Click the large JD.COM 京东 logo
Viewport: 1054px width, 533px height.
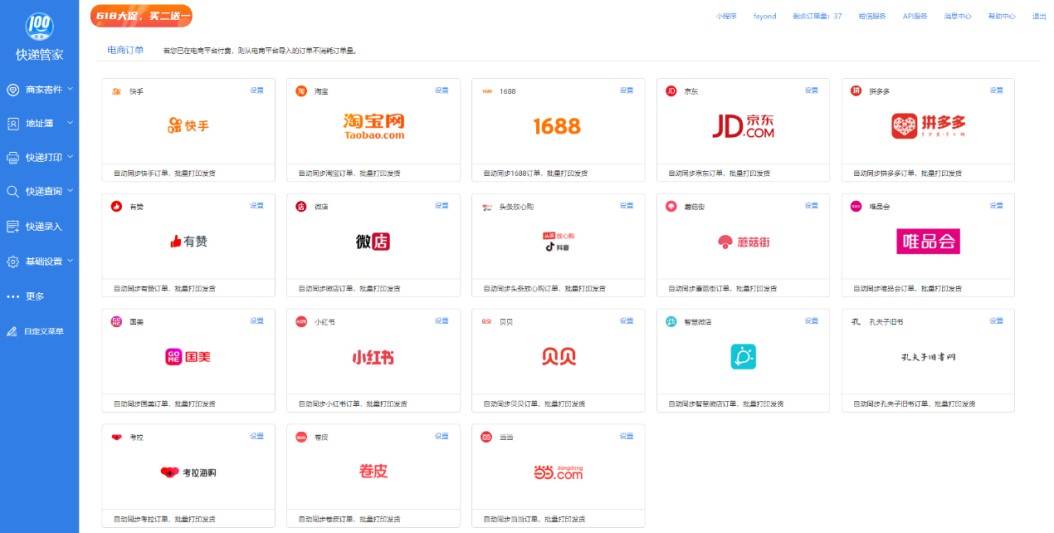point(743,126)
